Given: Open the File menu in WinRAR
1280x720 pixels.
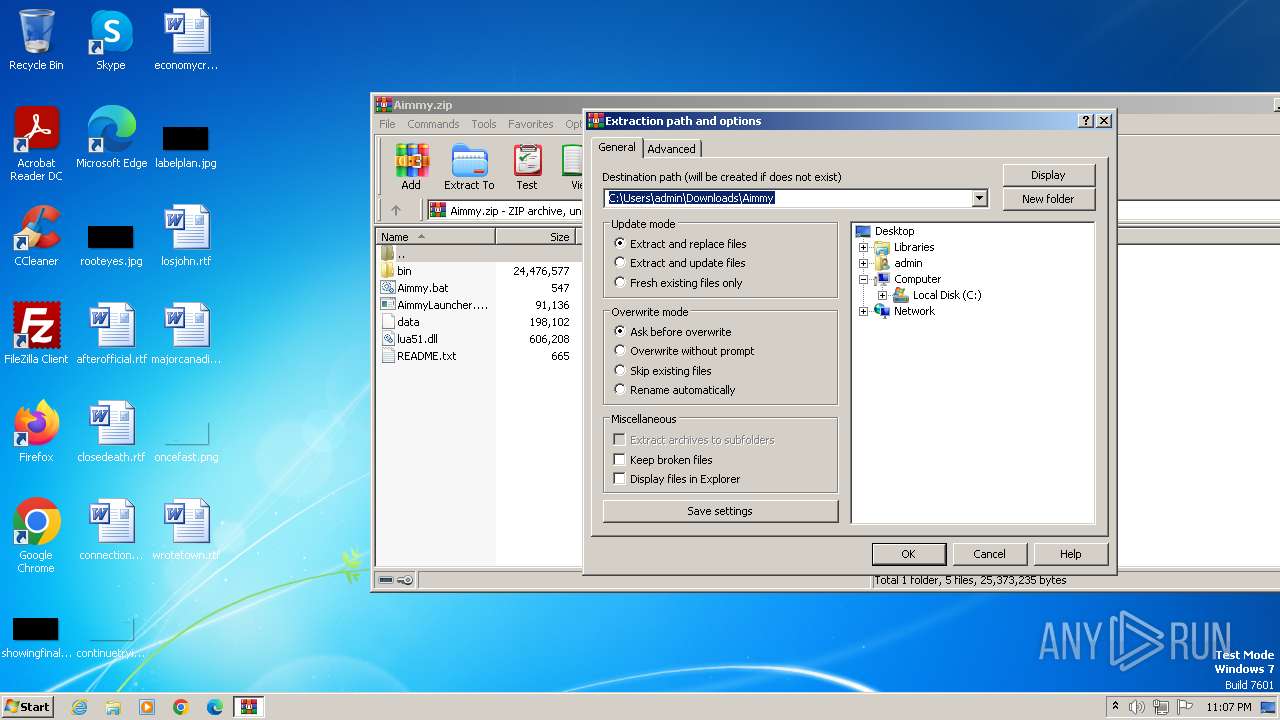Looking at the screenshot, I should 387,124.
